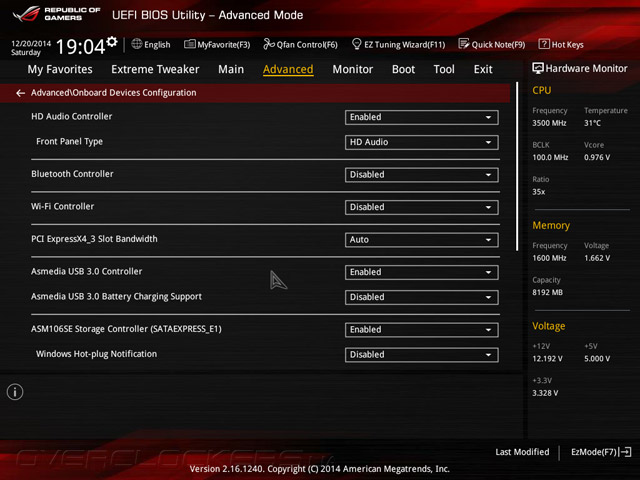Click the EZ Tuning Wizard bulb icon
Viewport: 640px width, 480px height.
(x=356, y=44)
